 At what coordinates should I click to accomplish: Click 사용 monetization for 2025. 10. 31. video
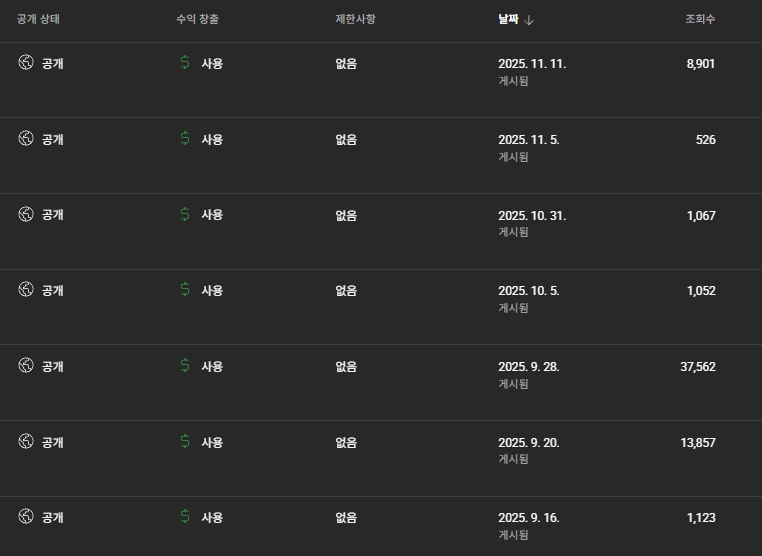[212, 214]
